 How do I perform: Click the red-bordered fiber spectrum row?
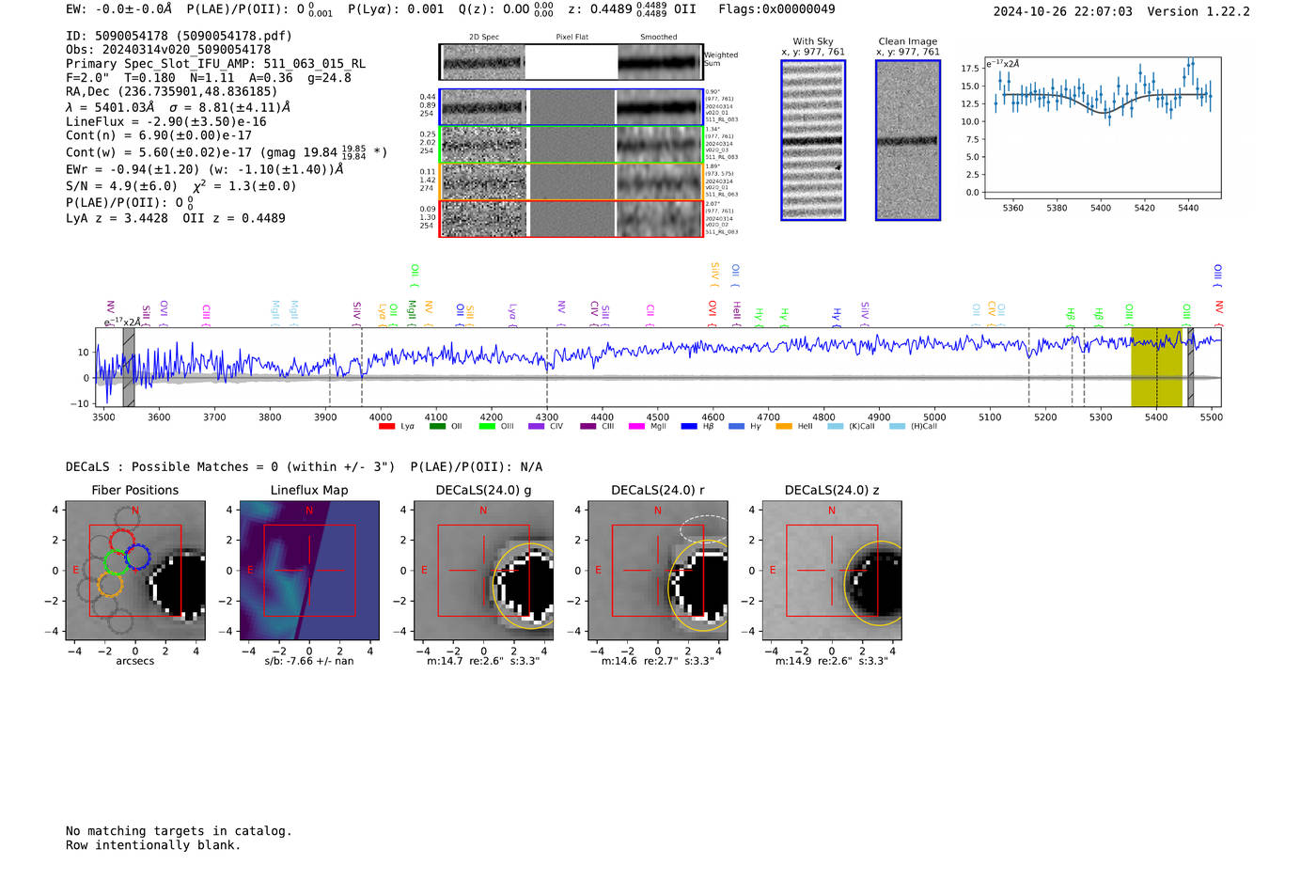pos(571,218)
